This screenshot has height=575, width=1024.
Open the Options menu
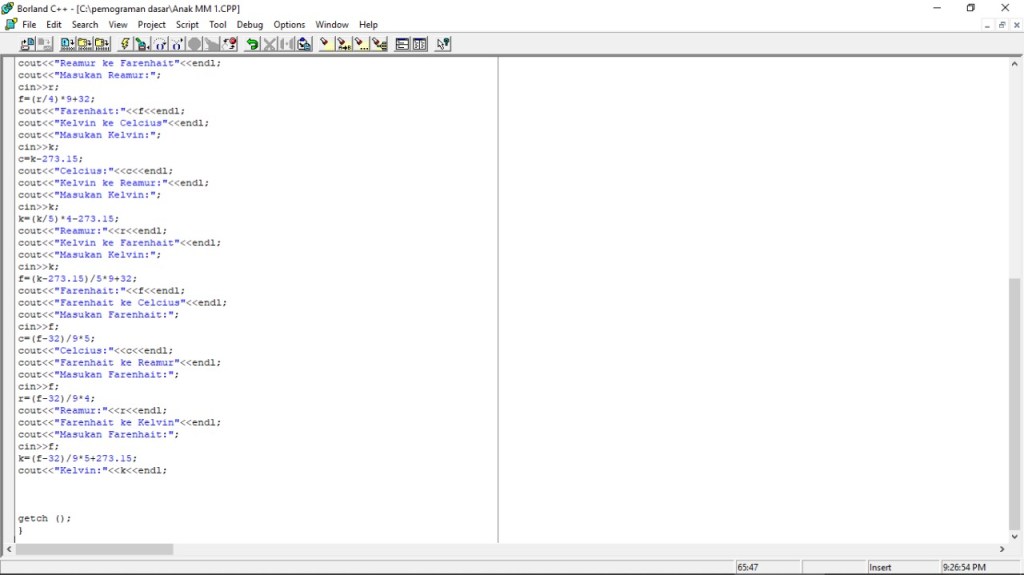[x=289, y=24]
